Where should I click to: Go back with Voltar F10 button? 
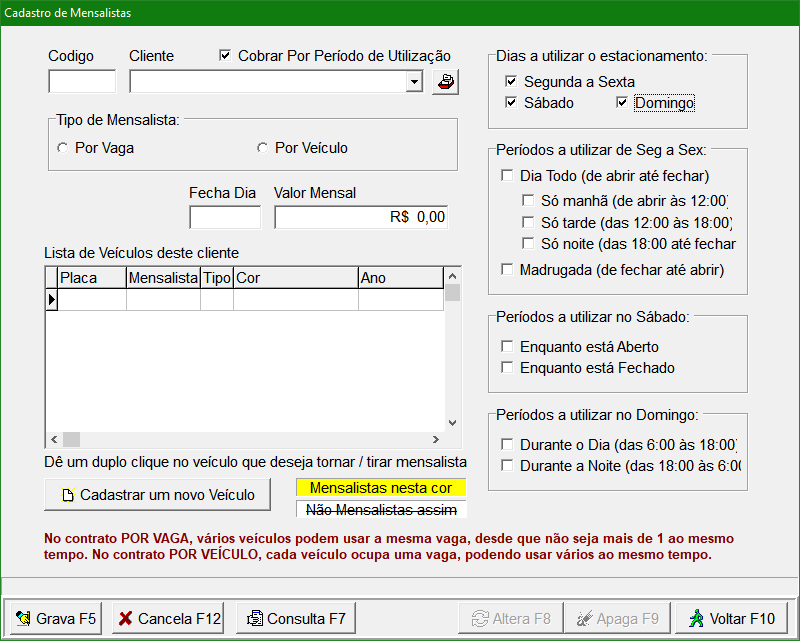[x=731, y=619]
